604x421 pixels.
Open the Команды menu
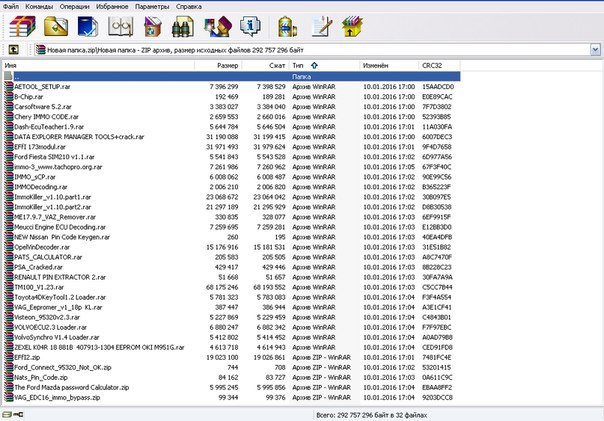click(x=39, y=7)
